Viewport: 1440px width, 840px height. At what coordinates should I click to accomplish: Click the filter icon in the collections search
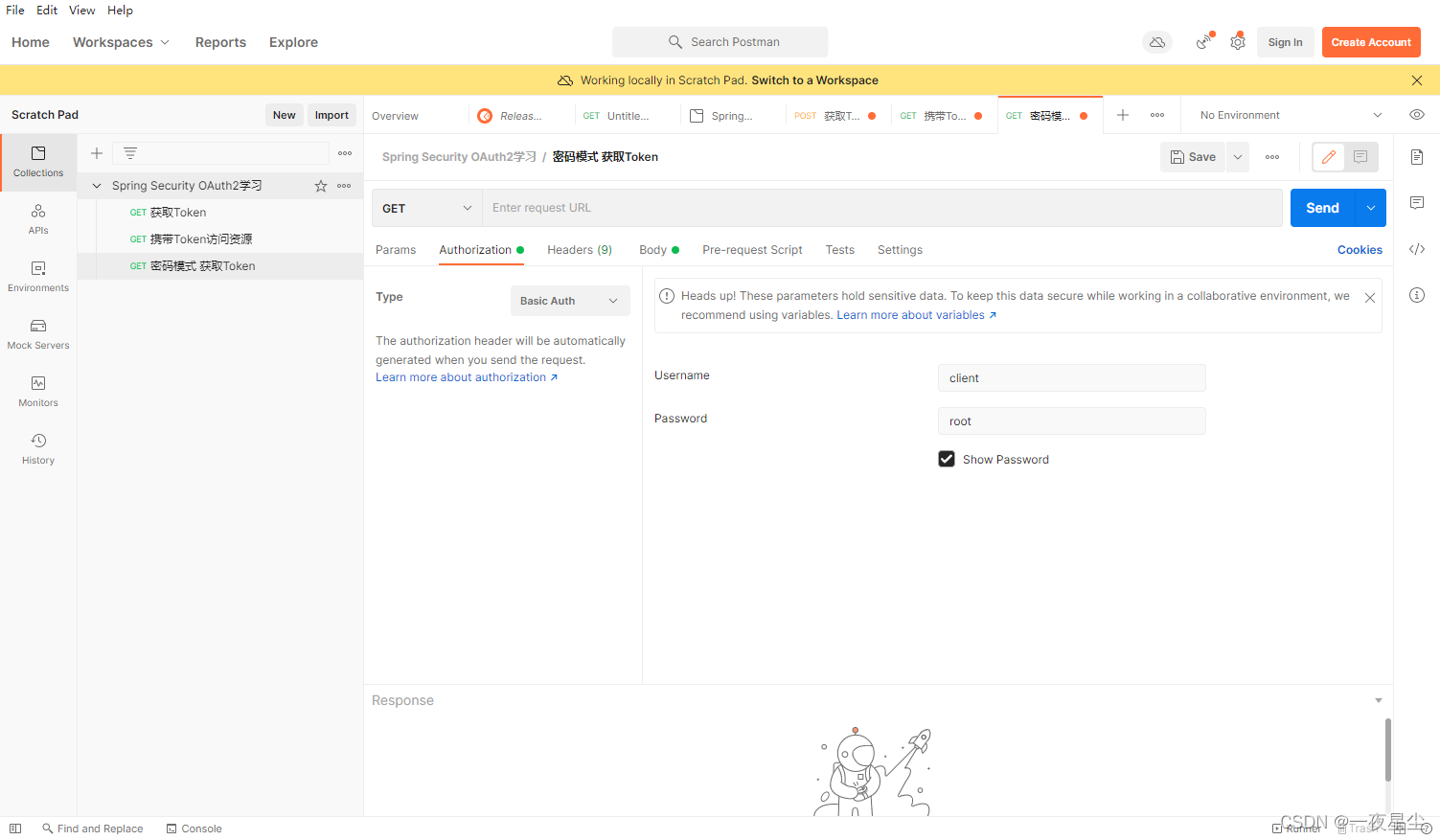coord(130,153)
